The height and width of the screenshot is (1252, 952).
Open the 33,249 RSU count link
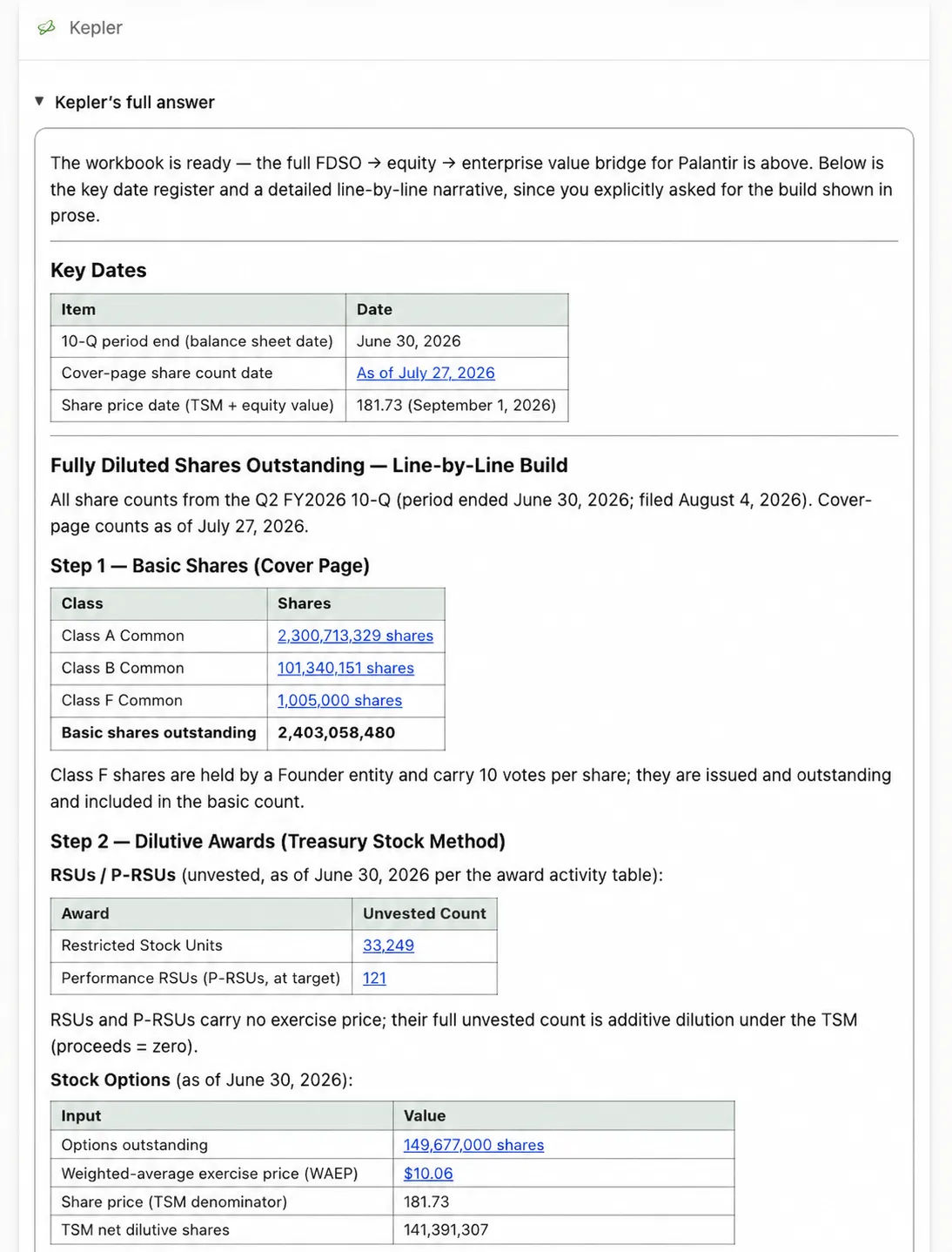coord(388,946)
